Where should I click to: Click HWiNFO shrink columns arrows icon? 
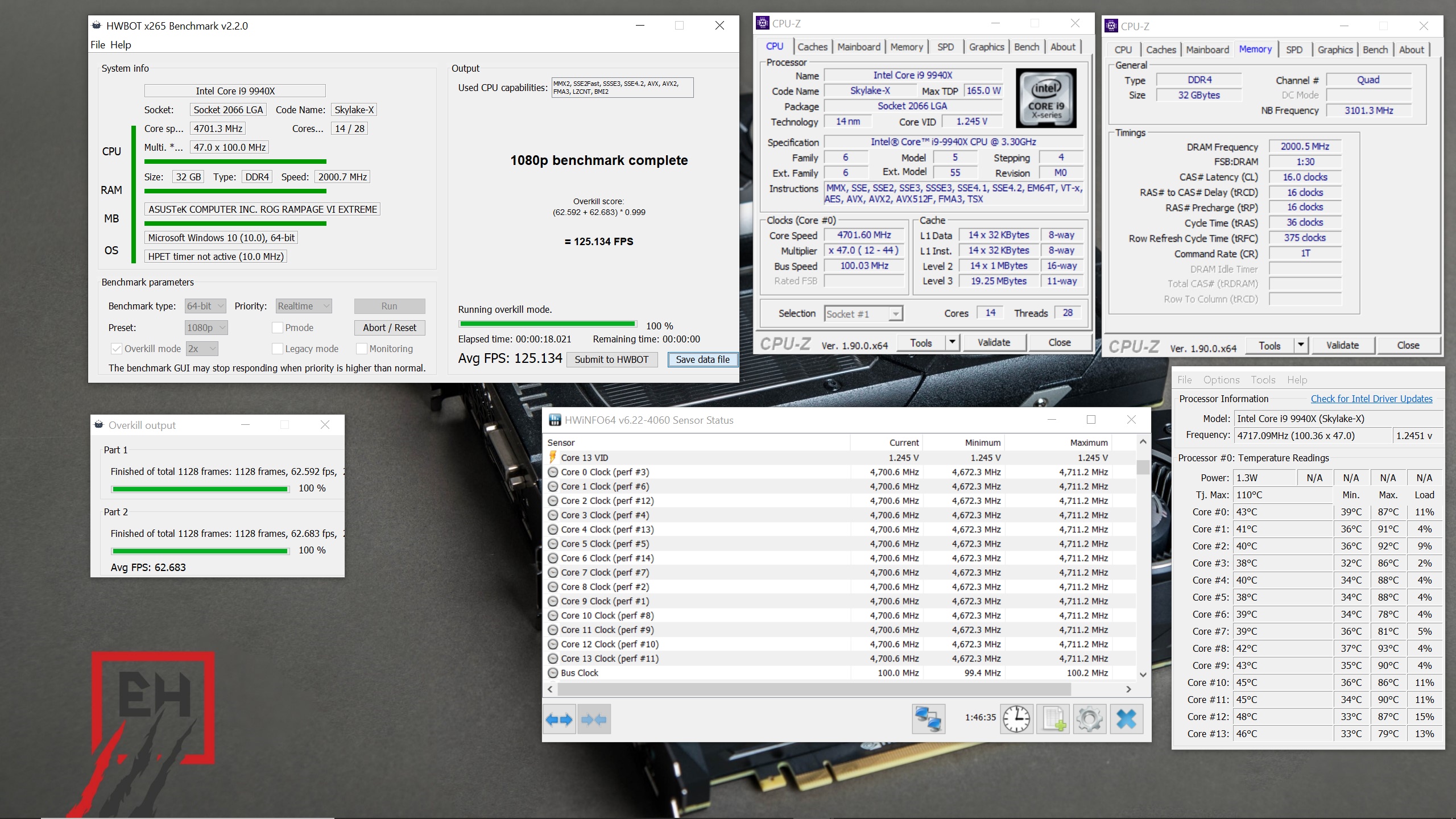(594, 719)
